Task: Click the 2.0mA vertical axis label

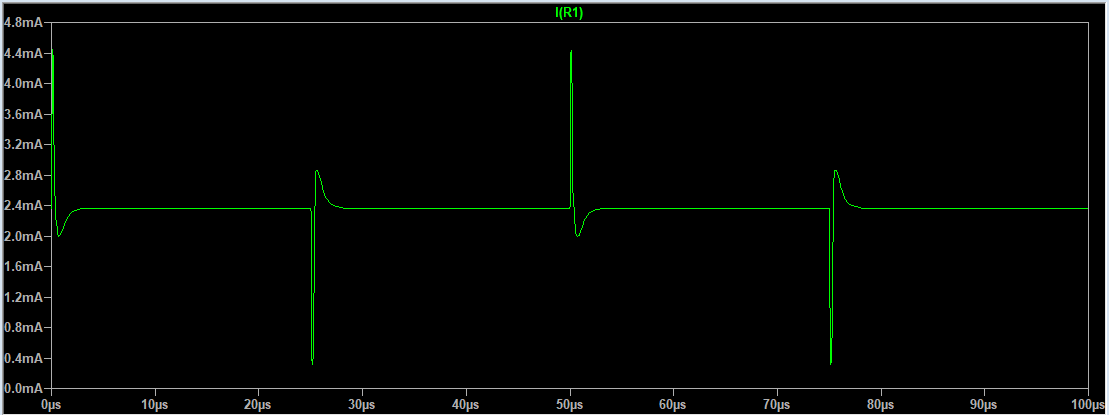Action: [23, 236]
